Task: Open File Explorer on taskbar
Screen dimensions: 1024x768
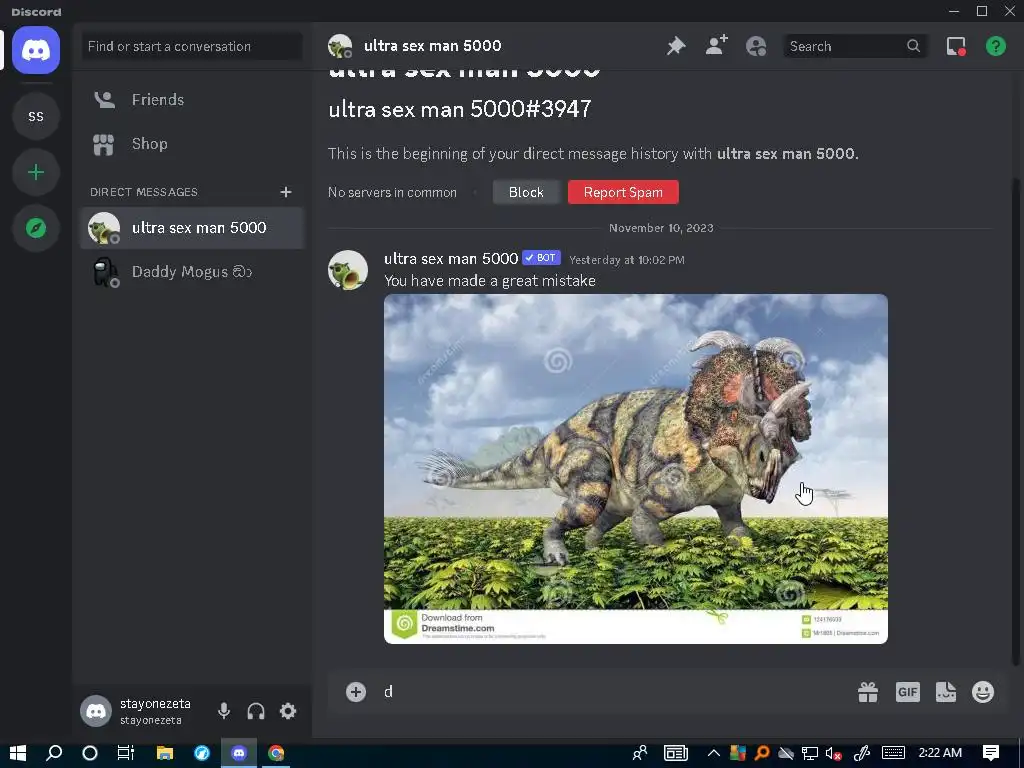Action: tap(165, 753)
